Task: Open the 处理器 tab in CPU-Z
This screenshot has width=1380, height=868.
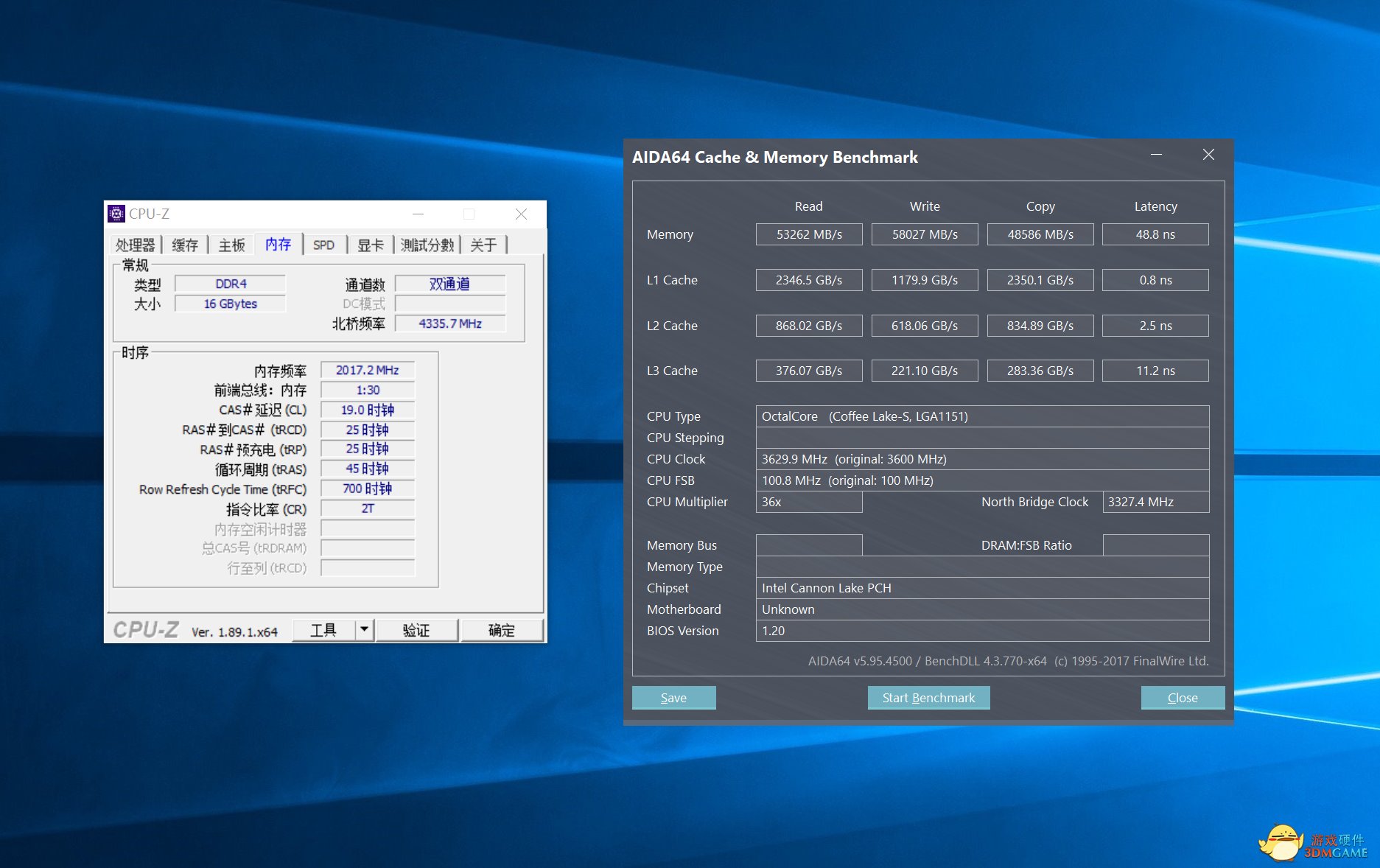Action: pos(136,245)
